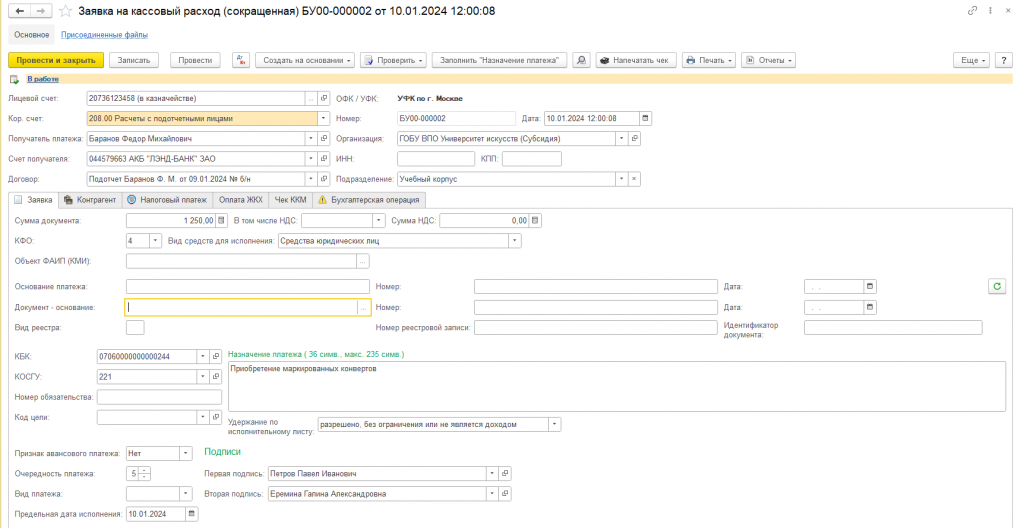
Task: Open КБК record icon
Action: 216,357
